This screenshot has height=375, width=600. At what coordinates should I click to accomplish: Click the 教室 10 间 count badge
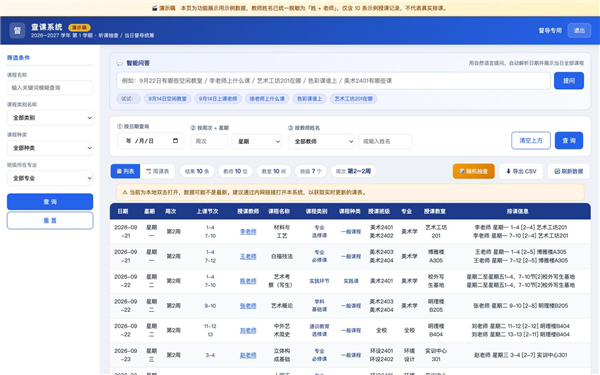point(274,171)
